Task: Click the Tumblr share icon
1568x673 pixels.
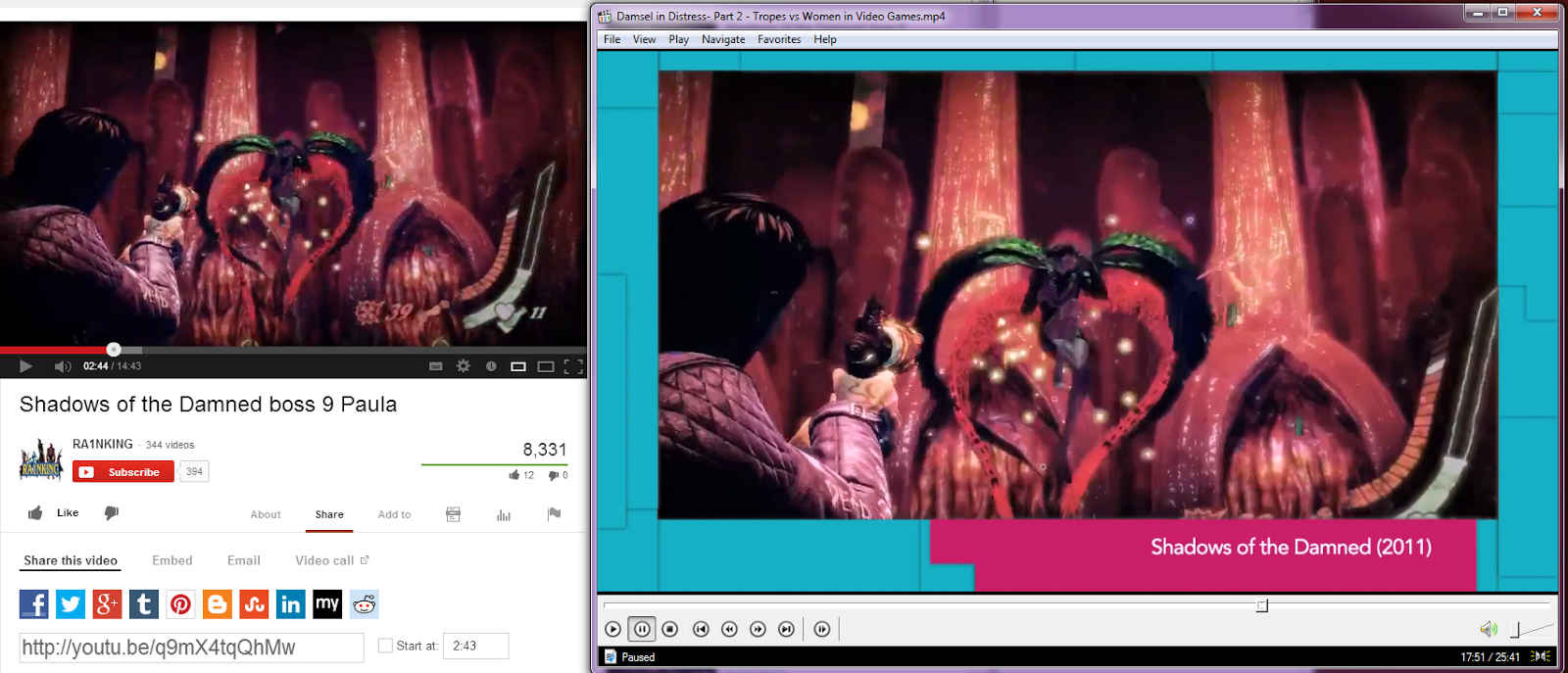Action: [144, 604]
